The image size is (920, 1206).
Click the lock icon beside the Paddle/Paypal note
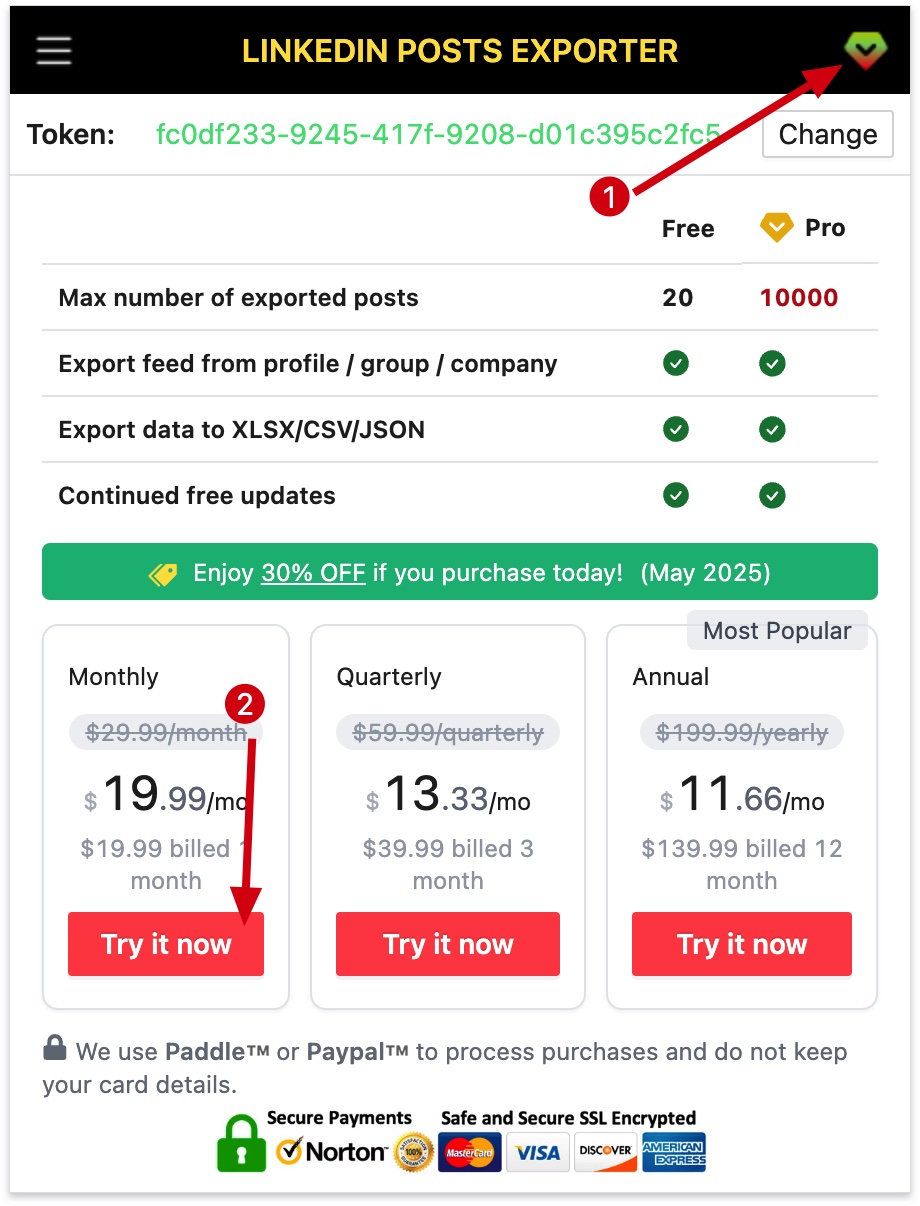57,1050
